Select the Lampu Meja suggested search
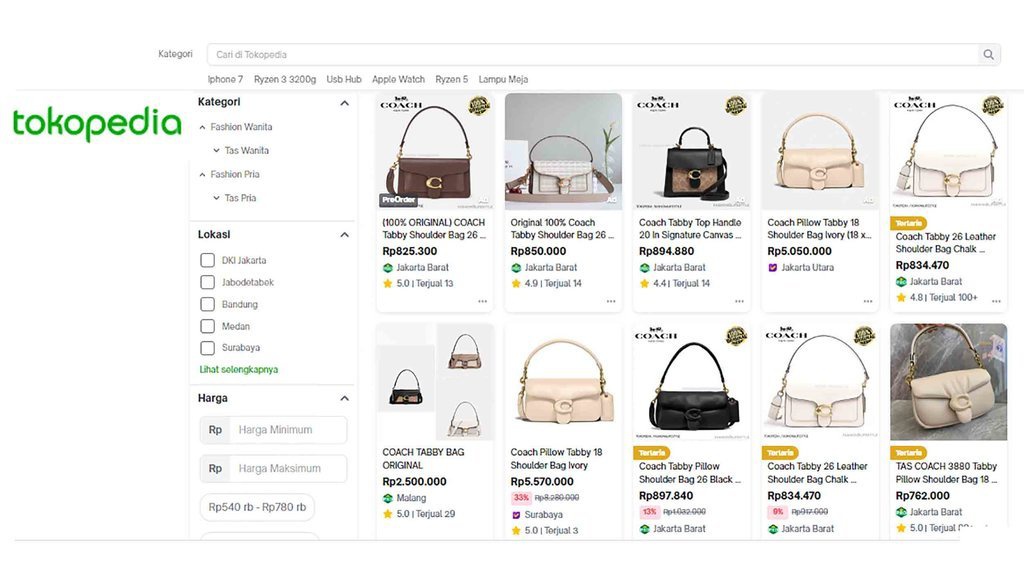This screenshot has width=1024, height=576. click(504, 79)
